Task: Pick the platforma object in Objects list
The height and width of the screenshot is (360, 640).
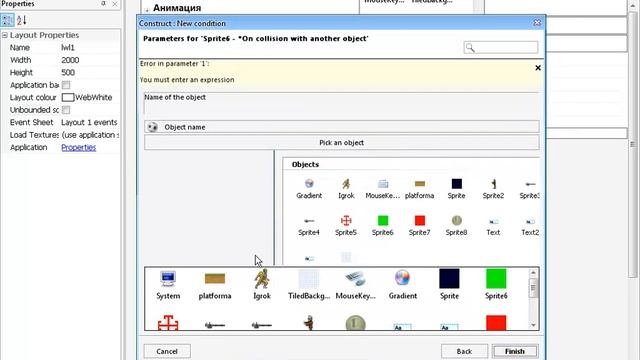Action: pyautogui.click(x=419, y=189)
